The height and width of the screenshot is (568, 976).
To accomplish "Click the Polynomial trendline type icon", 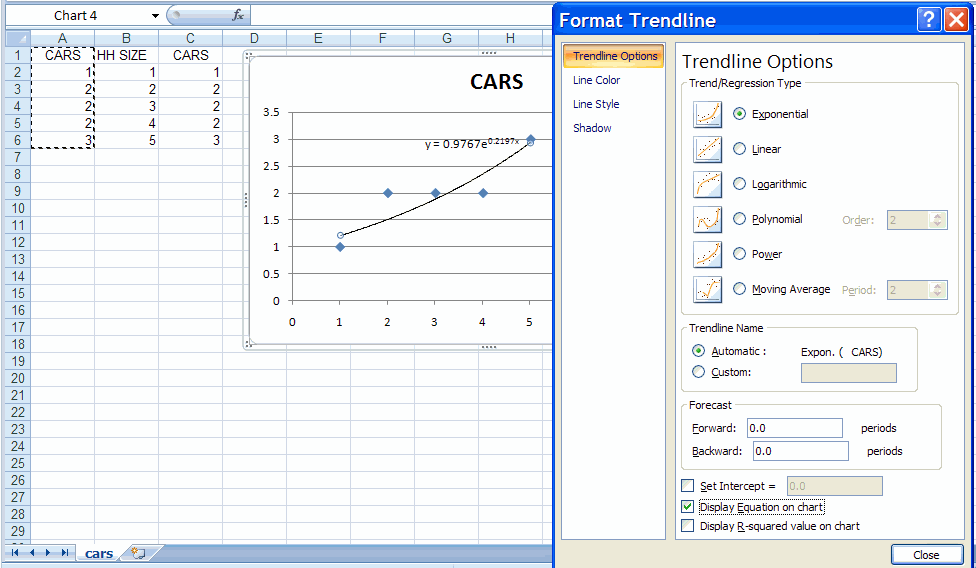I will [707, 220].
